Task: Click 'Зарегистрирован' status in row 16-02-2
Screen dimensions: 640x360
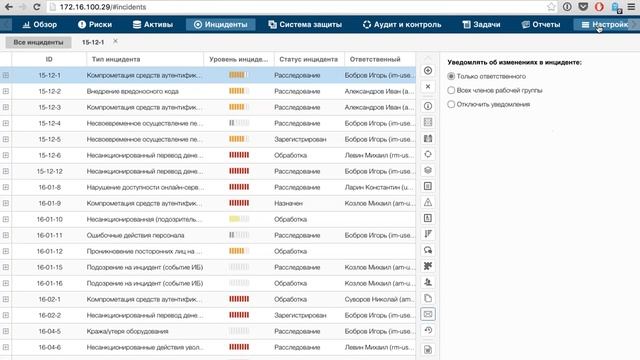Action: [300, 315]
